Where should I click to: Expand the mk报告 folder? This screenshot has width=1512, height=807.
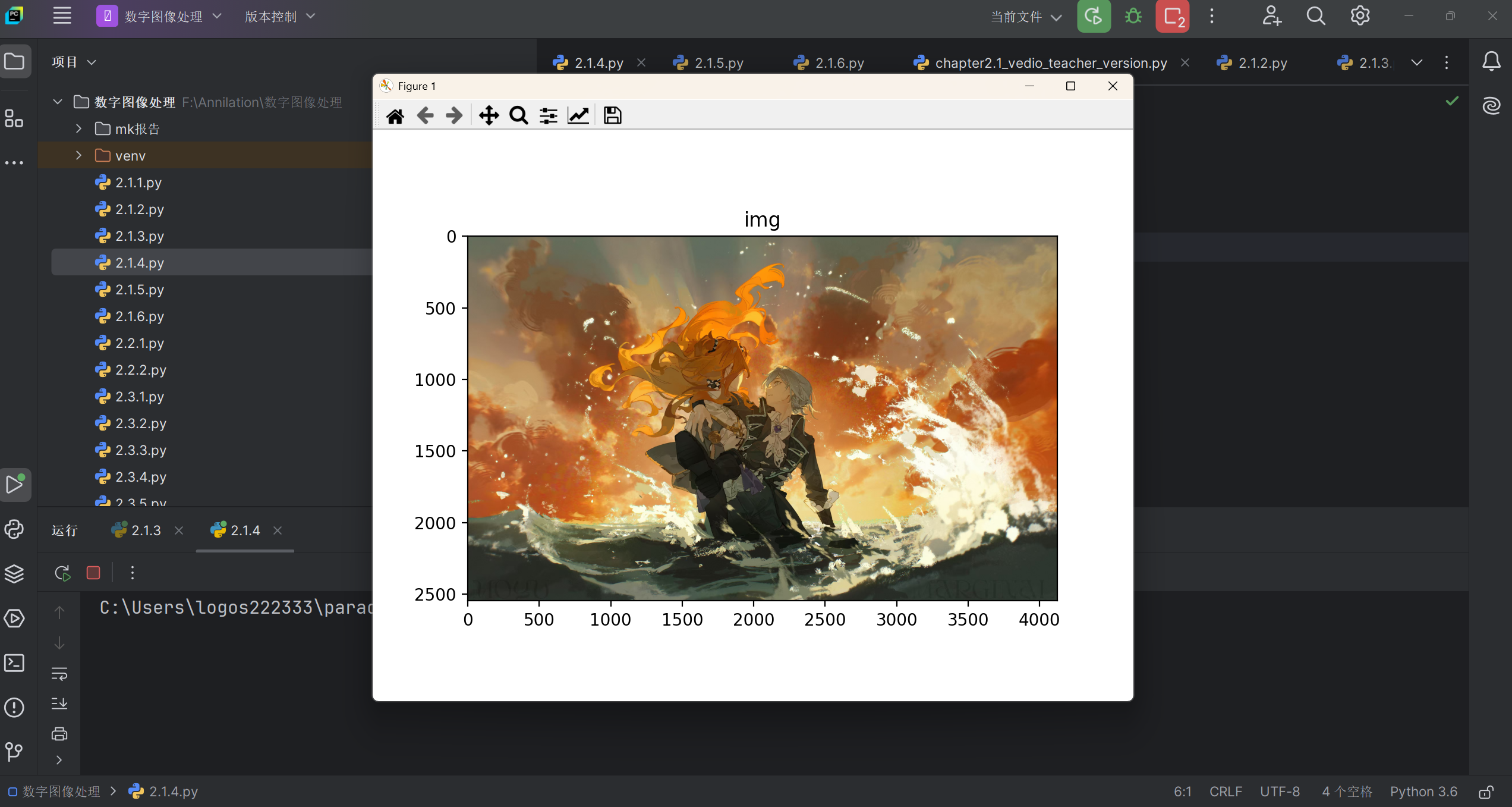tap(78, 128)
